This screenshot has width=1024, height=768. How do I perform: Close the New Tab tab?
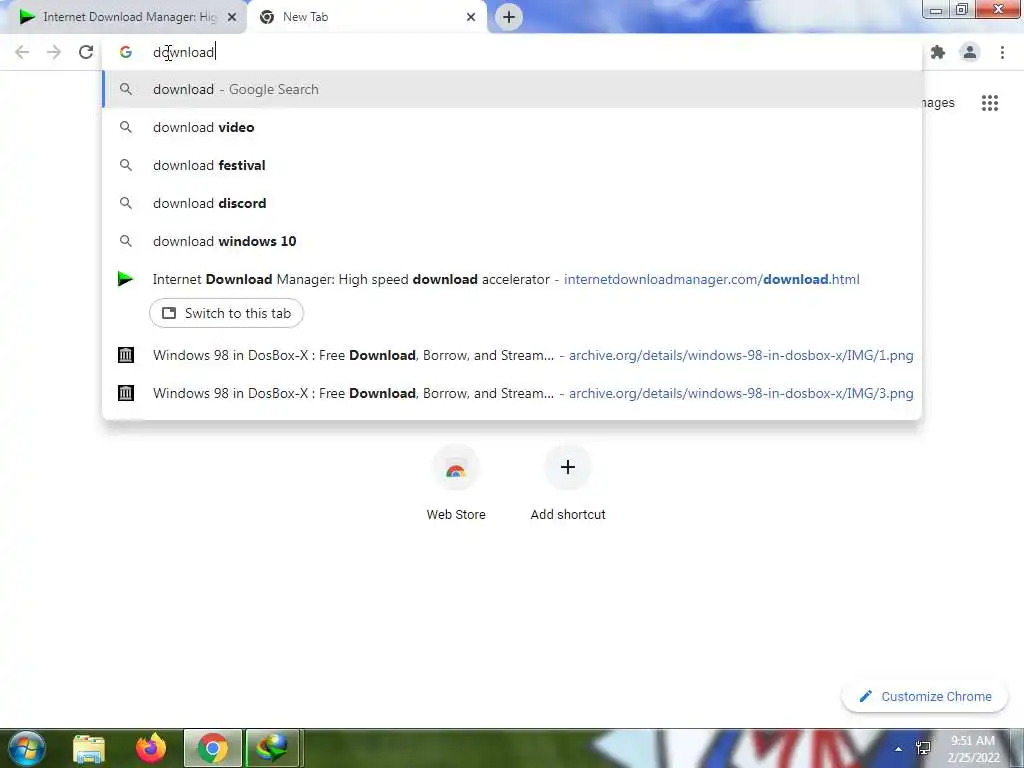point(471,17)
